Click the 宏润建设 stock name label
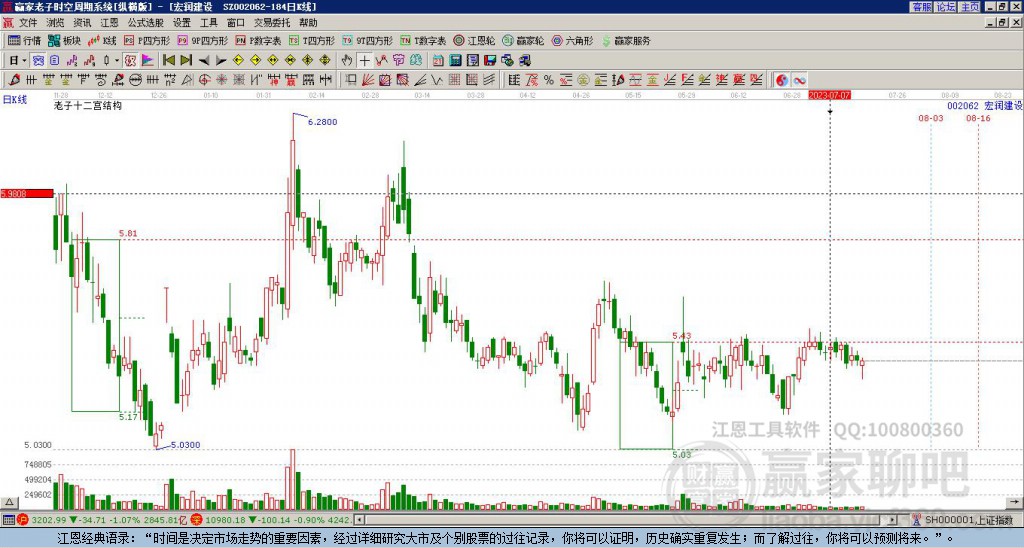Image resolution: width=1024 pixels, height=548 pixels. [x=1002, y=105]
